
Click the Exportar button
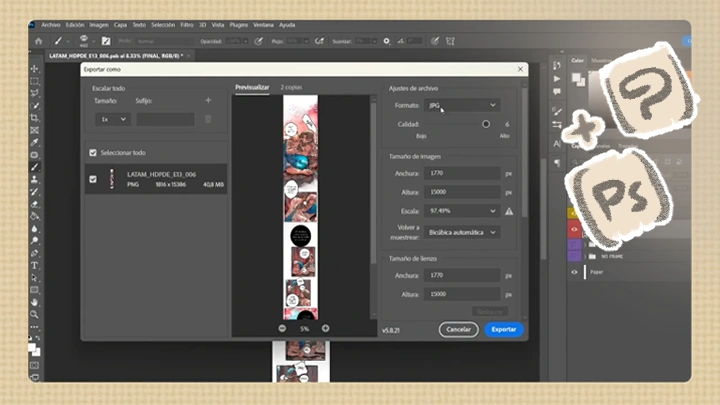coord(504,329)
